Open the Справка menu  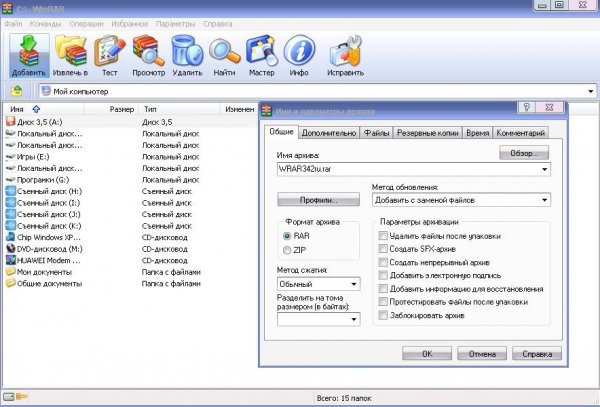click(x=218, y=24)
